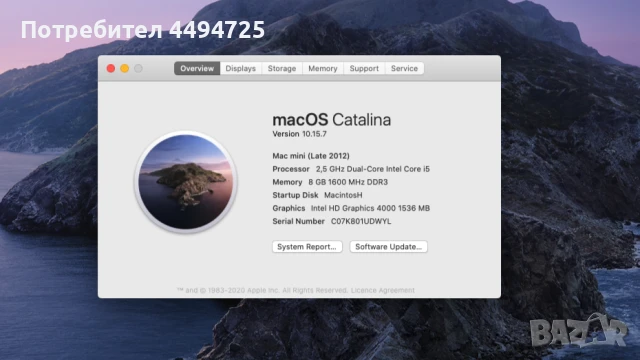Select the Memory tab
This screenshot has height=360, width=640.
tap(323, 69)
